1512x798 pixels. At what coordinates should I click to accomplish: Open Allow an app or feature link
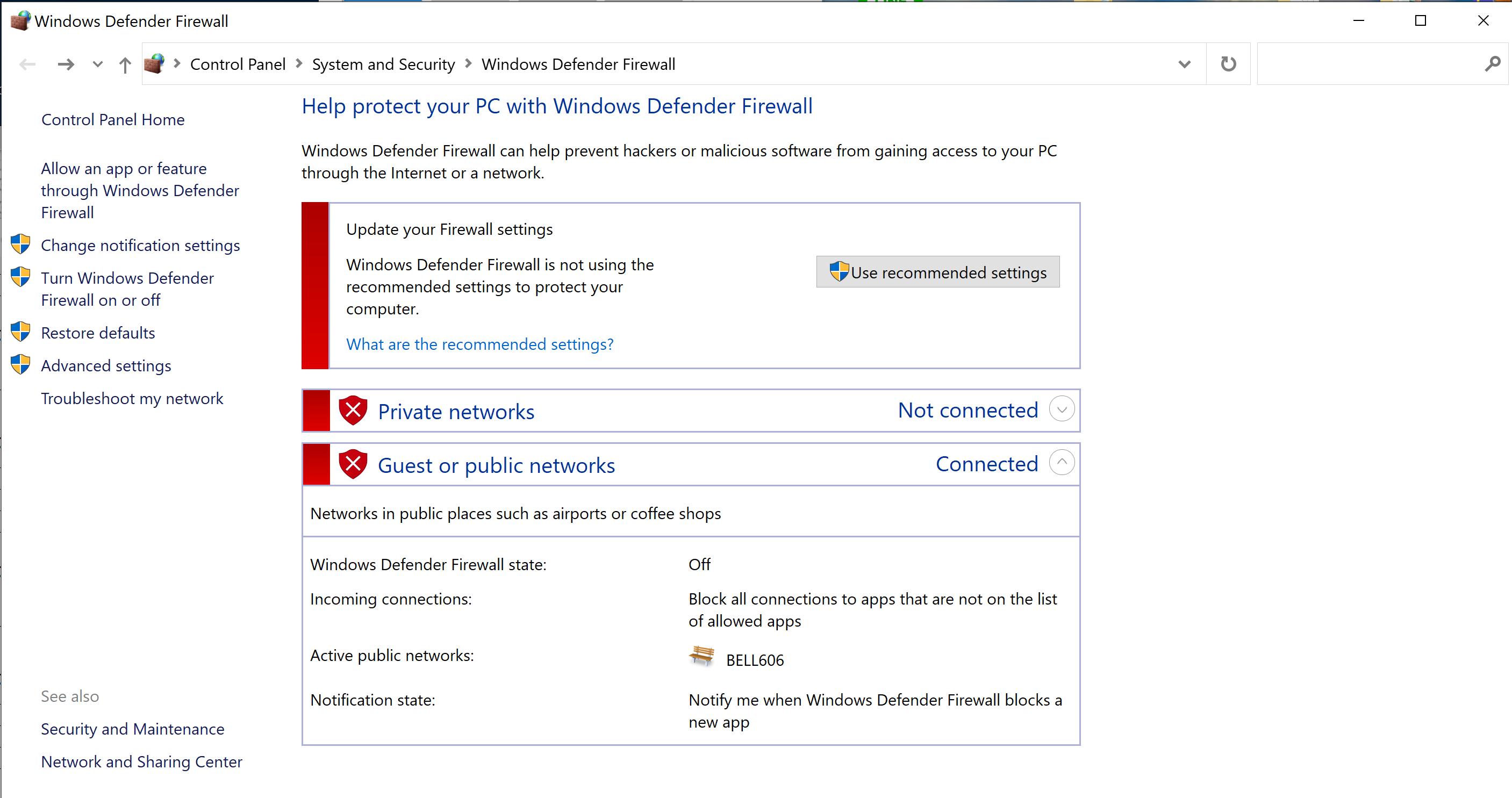point(140,191)
